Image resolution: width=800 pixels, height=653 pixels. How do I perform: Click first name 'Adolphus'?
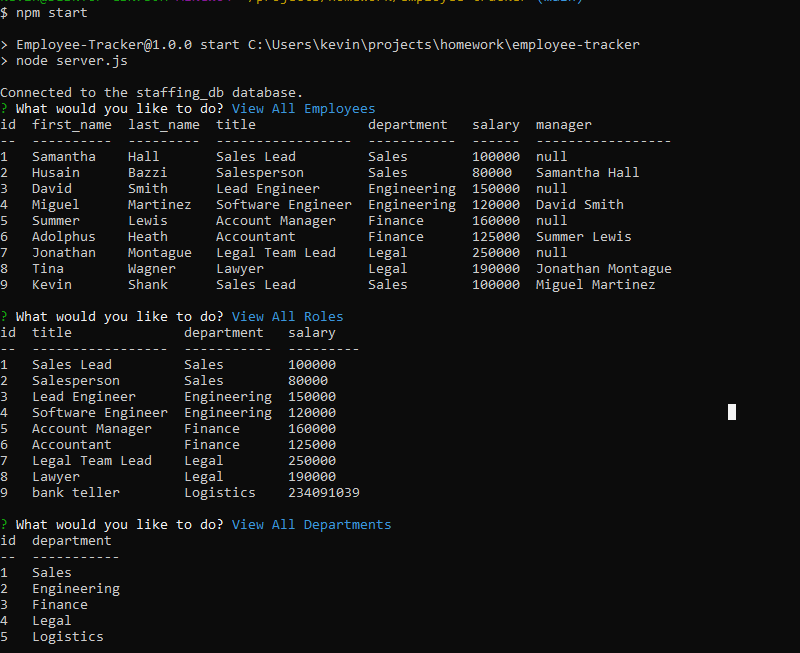pos(64,237)
